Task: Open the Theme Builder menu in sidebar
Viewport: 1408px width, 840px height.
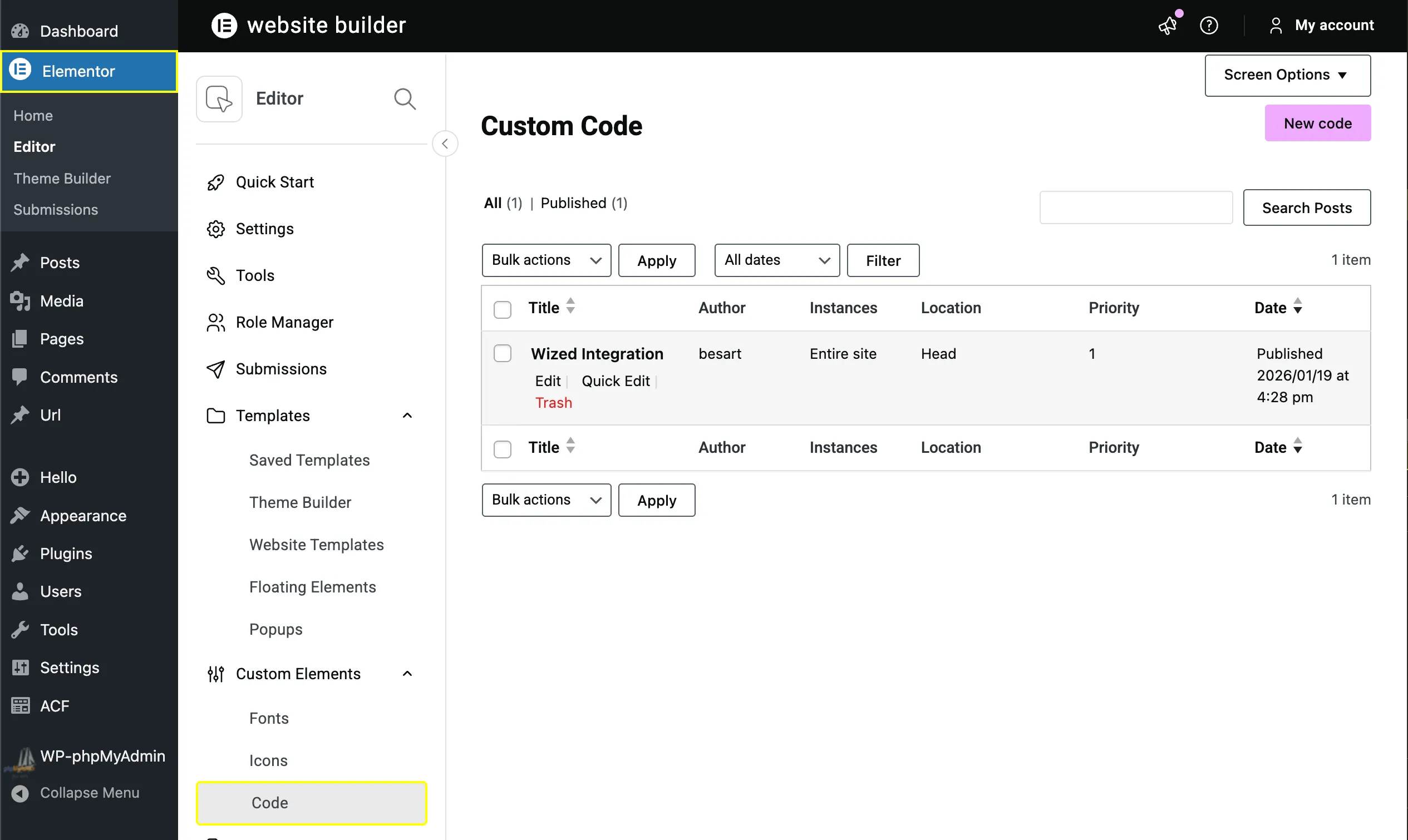Action: coord(62,178)
